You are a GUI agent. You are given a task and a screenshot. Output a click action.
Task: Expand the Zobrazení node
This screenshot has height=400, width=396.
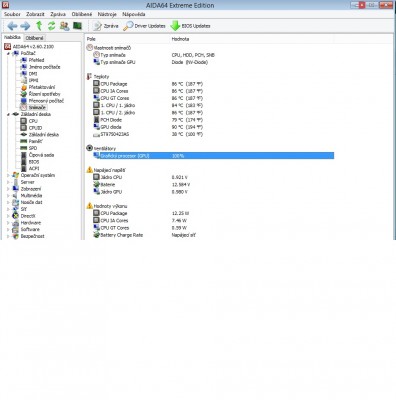[x=8, y=189]
